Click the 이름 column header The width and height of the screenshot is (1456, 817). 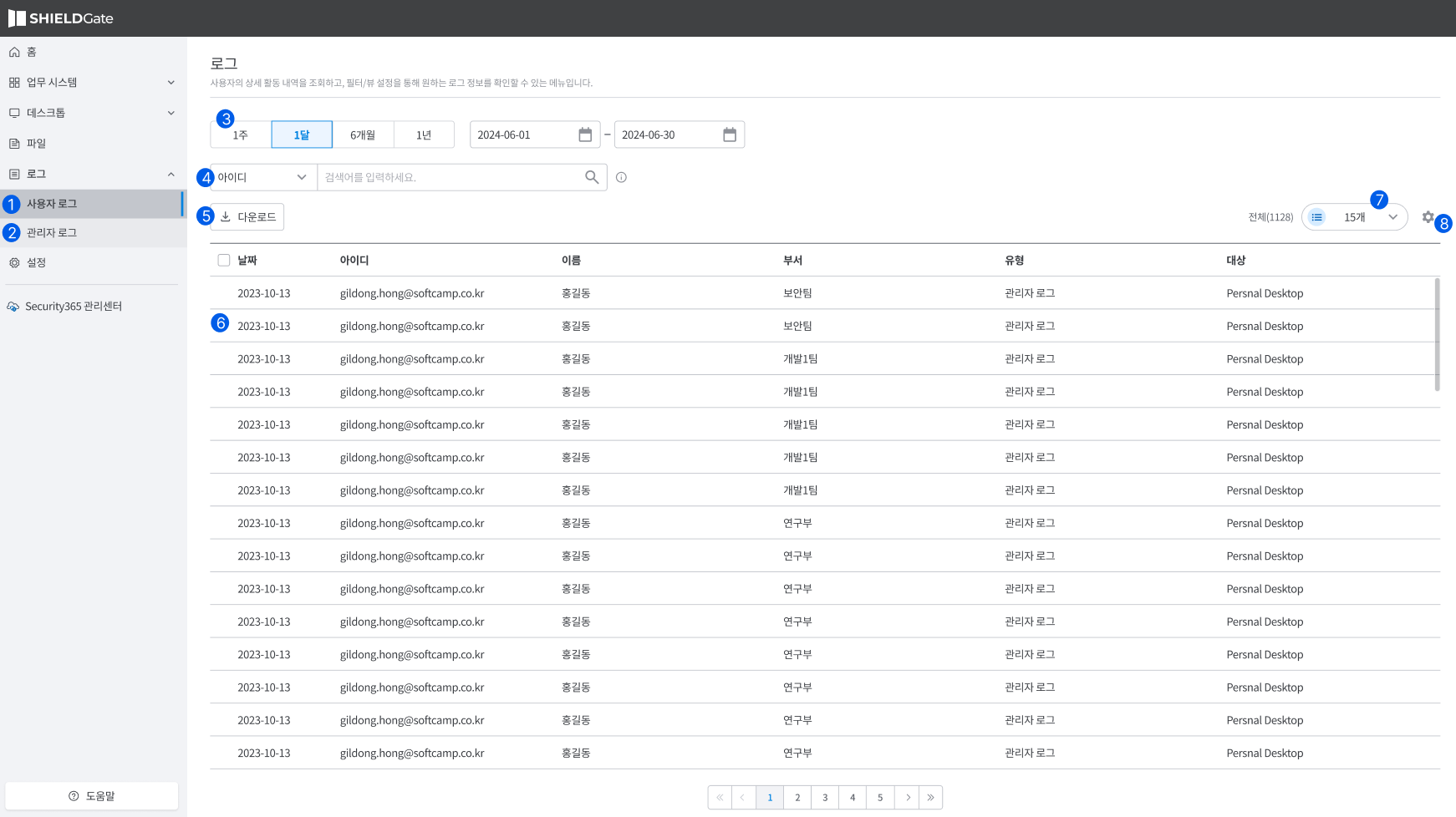[x=571, y=261]
